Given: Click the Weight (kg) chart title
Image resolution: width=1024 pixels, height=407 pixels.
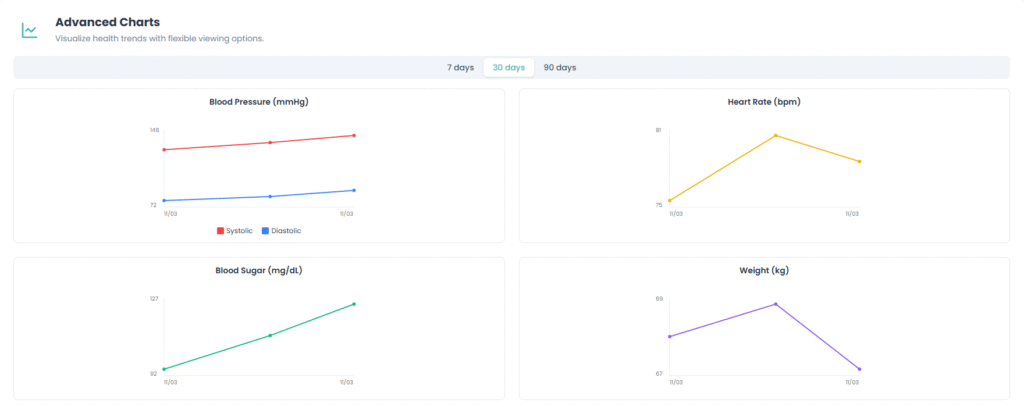Looking at the screenshot, I should point(764,270).
